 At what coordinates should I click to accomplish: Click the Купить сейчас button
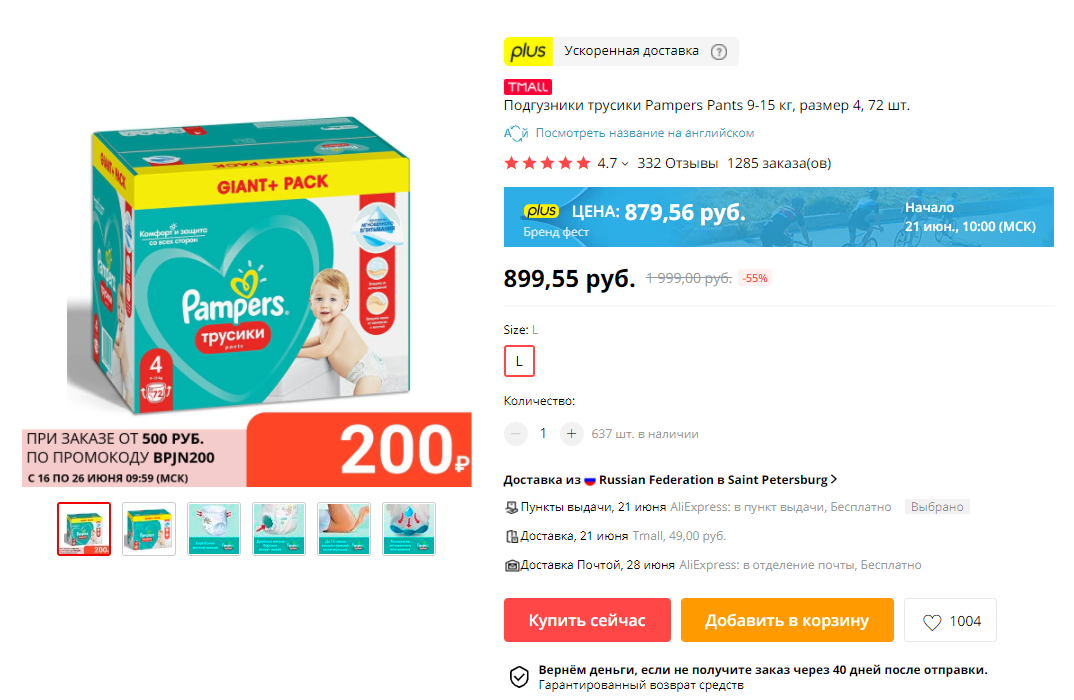pyautogui.click(x=587, y=620)
